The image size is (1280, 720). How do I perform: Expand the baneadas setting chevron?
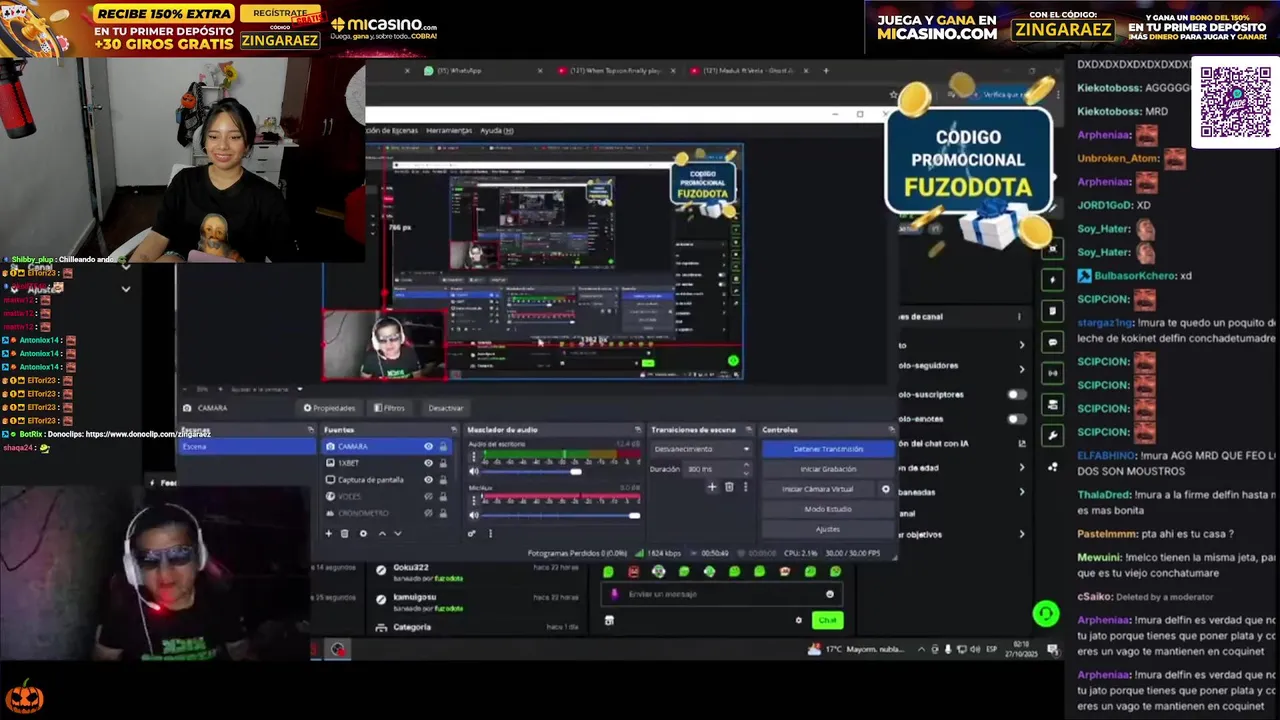[1021, 491]
